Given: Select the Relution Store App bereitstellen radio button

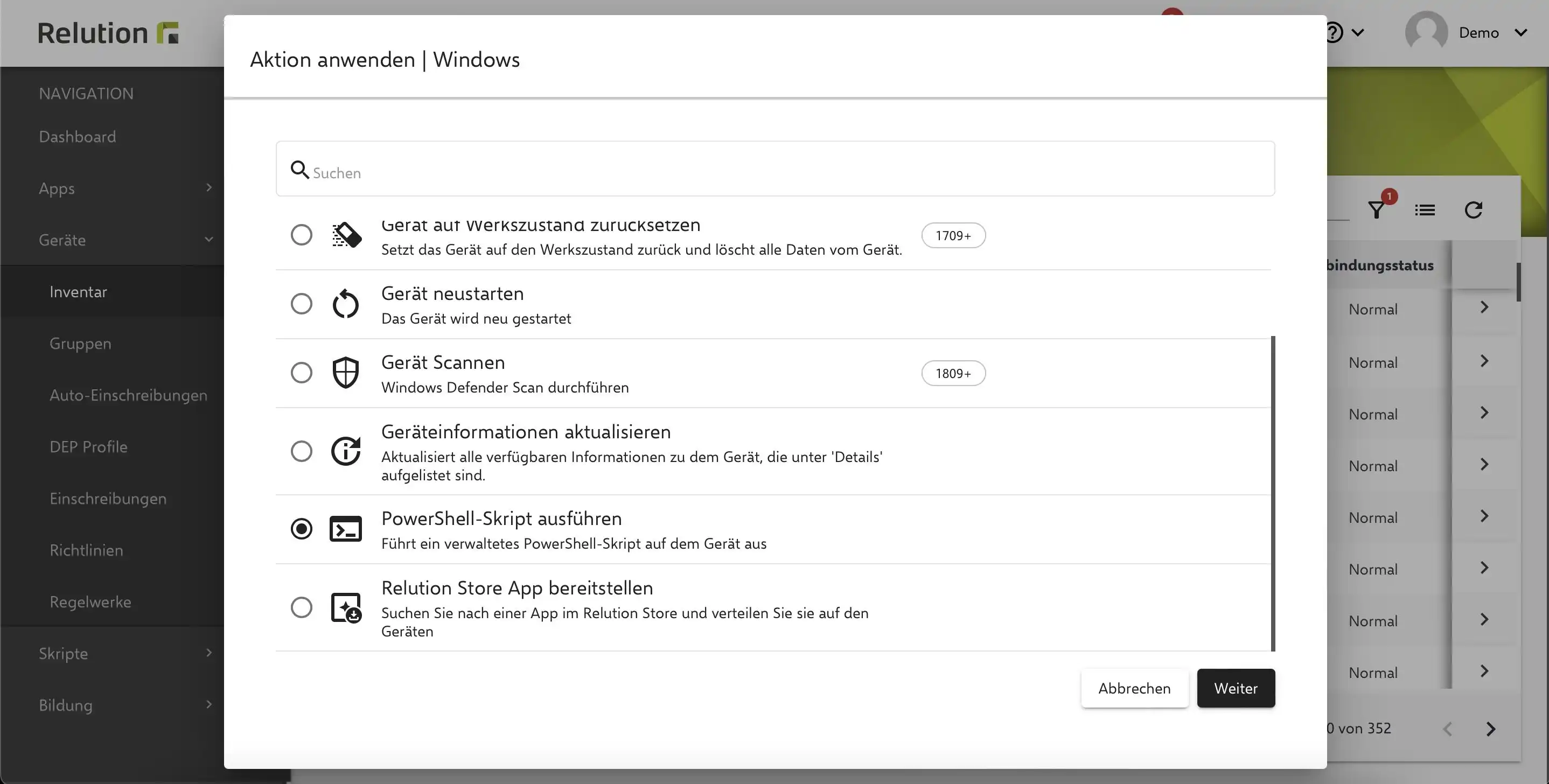Looking at the screenshot, I should point(301,607).
